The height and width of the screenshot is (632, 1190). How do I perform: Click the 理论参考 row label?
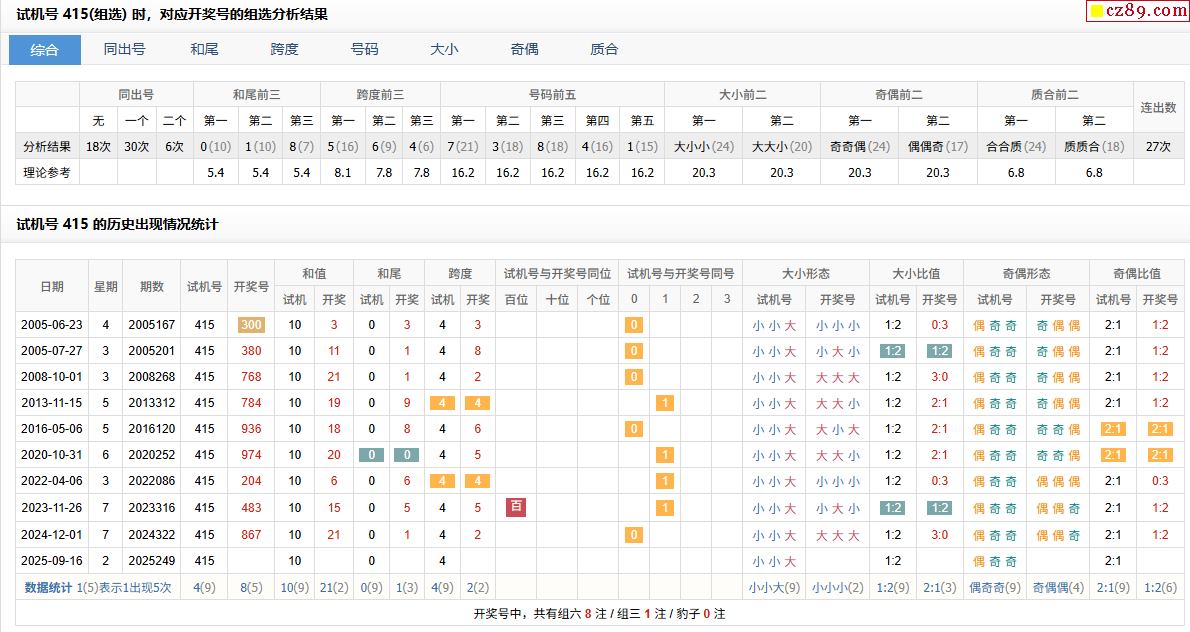coord(48,172)
